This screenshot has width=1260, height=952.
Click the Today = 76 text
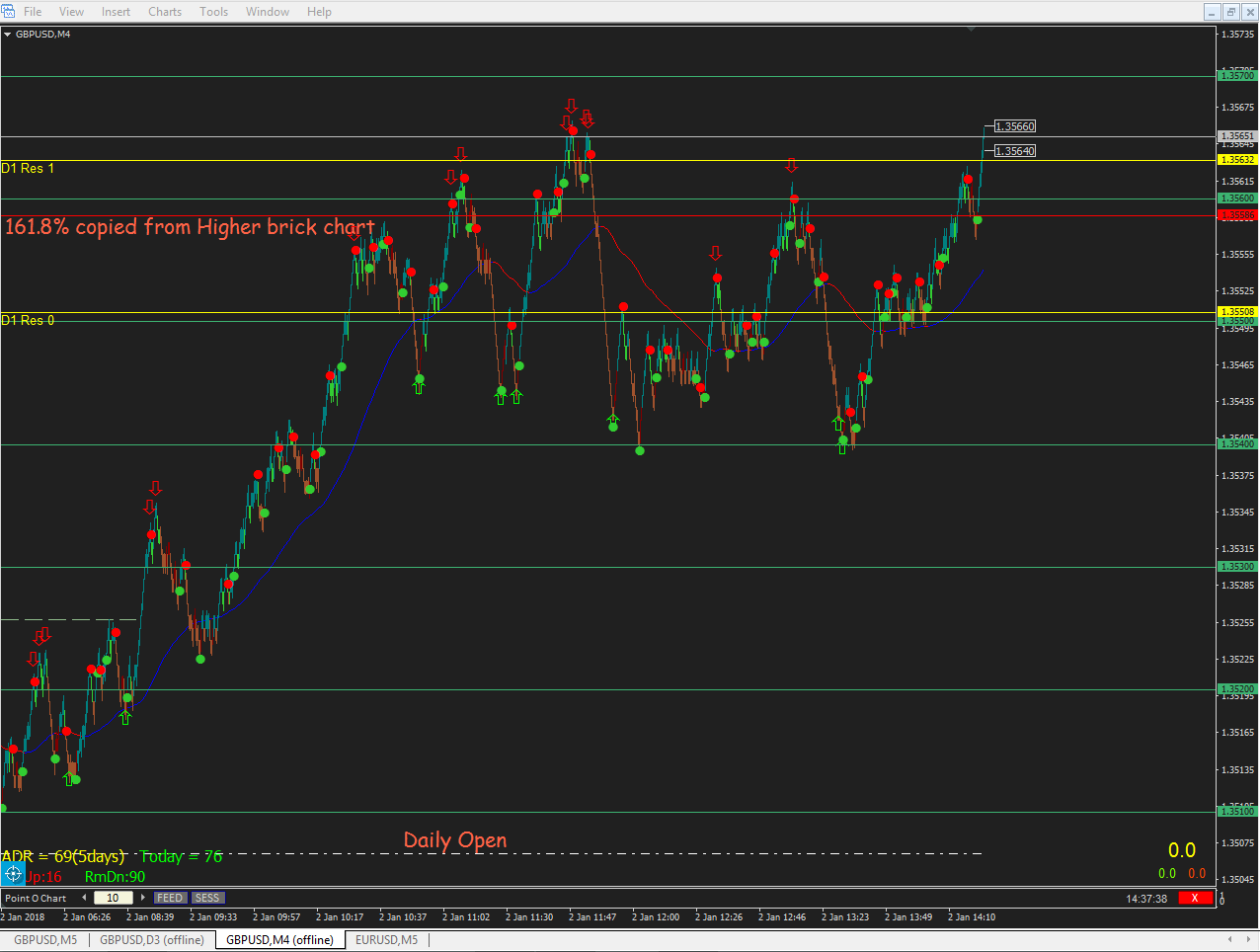[x=182, y=856]
